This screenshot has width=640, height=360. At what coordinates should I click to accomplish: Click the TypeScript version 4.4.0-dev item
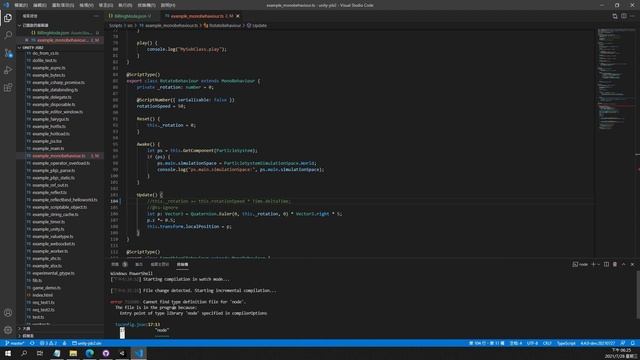point(598,343)
